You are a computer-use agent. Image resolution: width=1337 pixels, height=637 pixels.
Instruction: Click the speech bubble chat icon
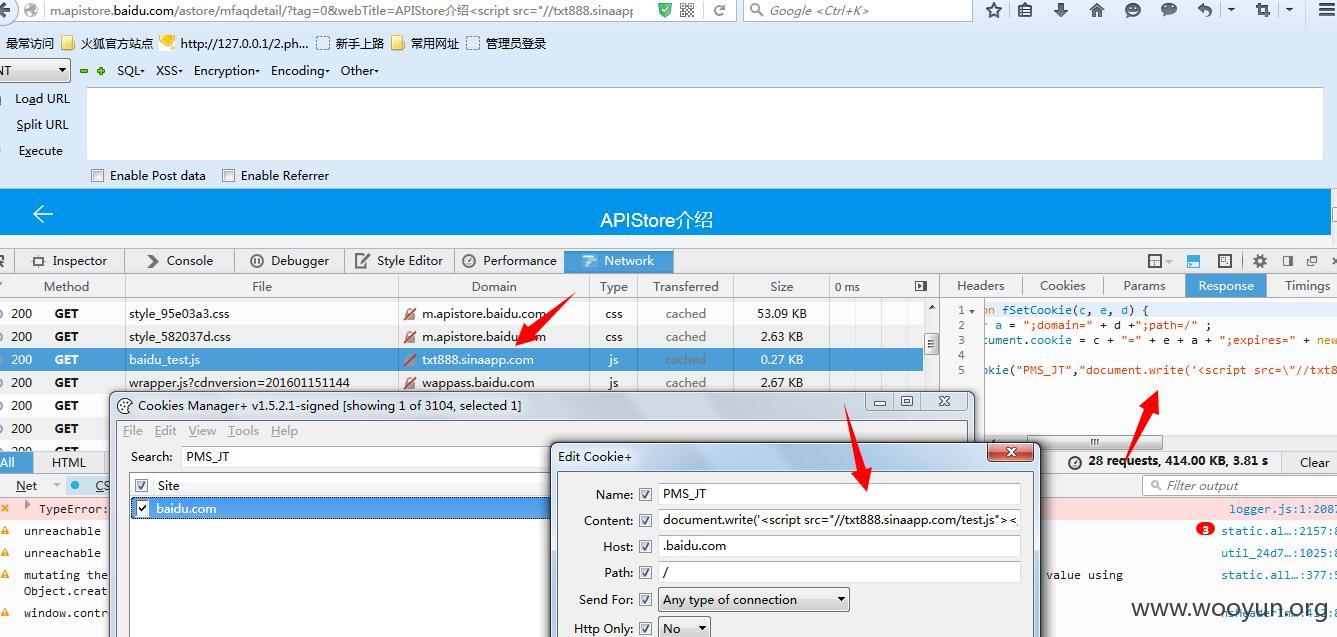coord(1168,10)
